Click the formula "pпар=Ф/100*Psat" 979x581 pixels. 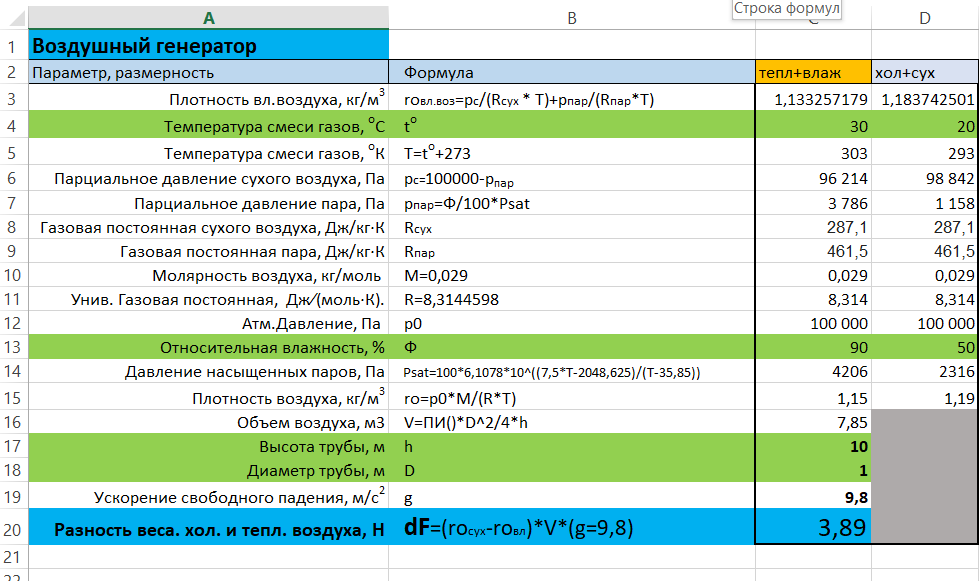pos(572,203)
